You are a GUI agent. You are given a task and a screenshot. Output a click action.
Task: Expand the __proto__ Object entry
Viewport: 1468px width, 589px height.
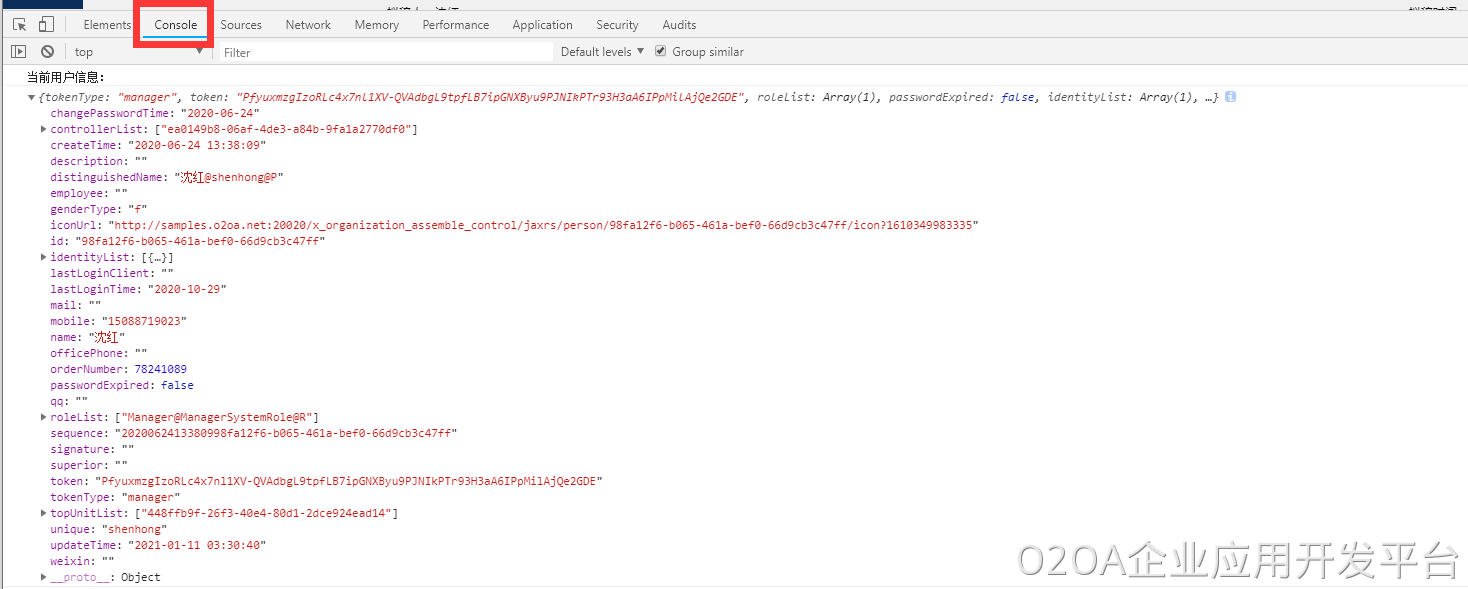44,577
